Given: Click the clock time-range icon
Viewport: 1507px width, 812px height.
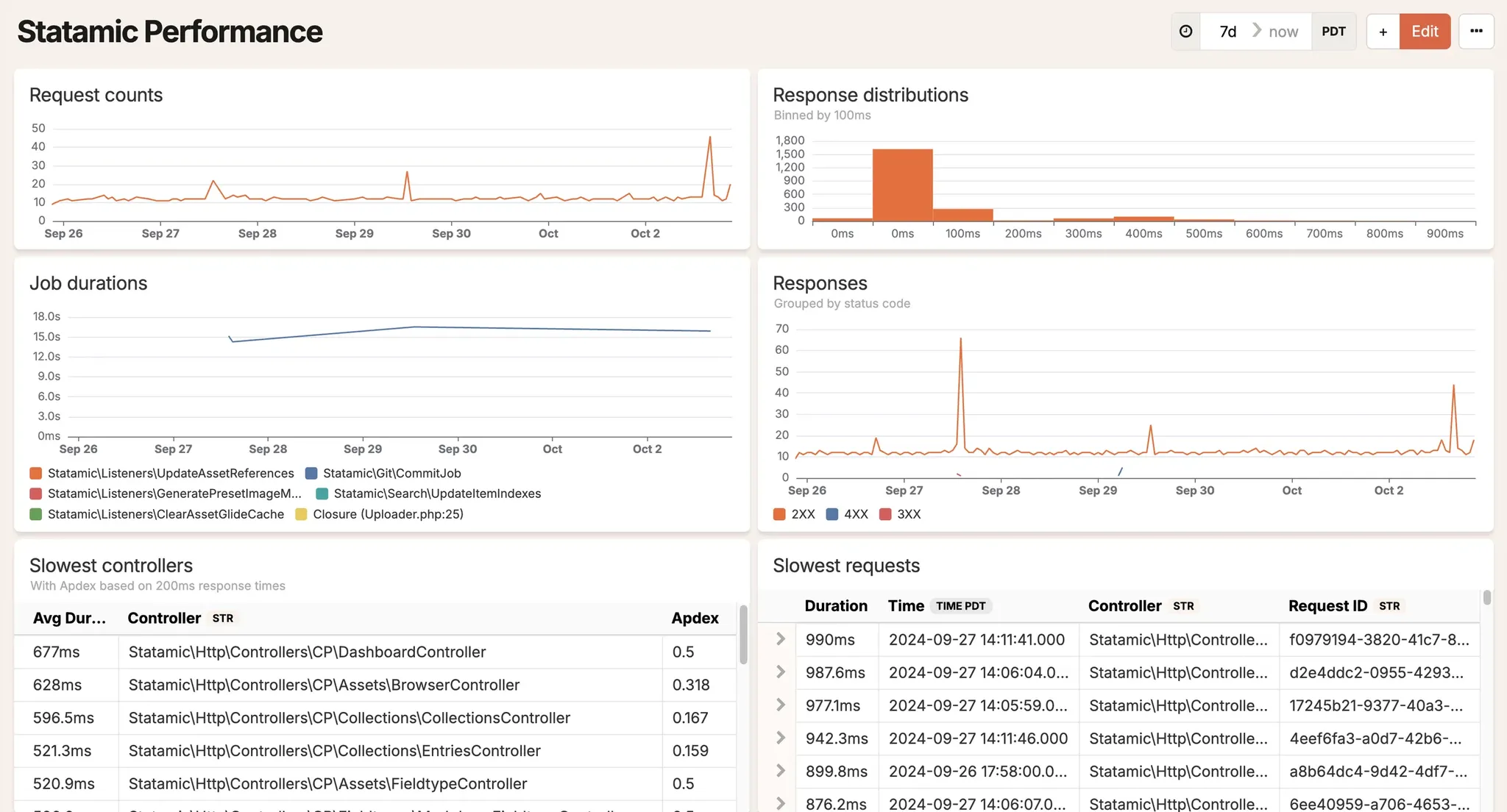Looking at the screenshot, I should [1185, 32].
